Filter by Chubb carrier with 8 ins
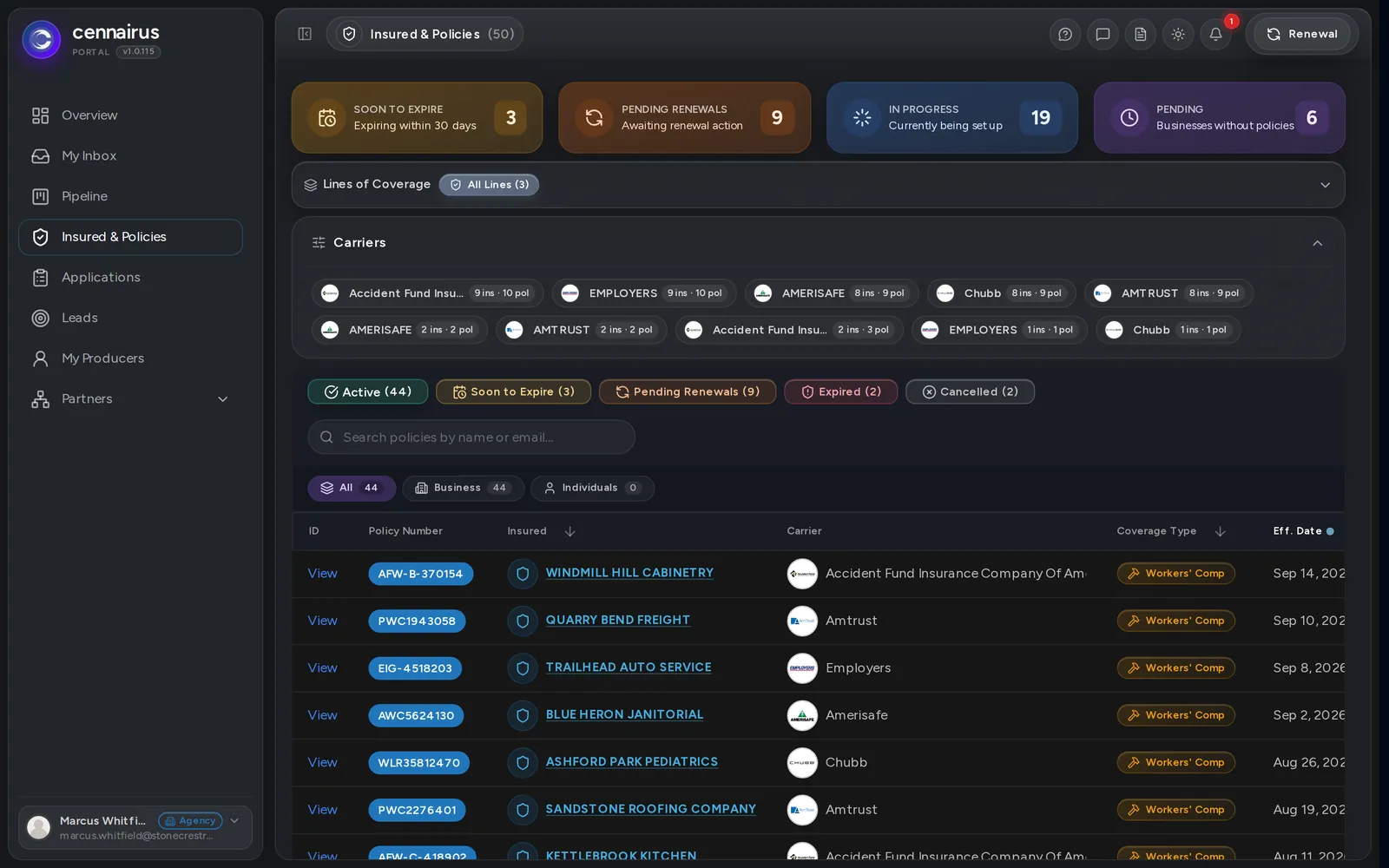1389x868 pixels. click(1001, 293)
